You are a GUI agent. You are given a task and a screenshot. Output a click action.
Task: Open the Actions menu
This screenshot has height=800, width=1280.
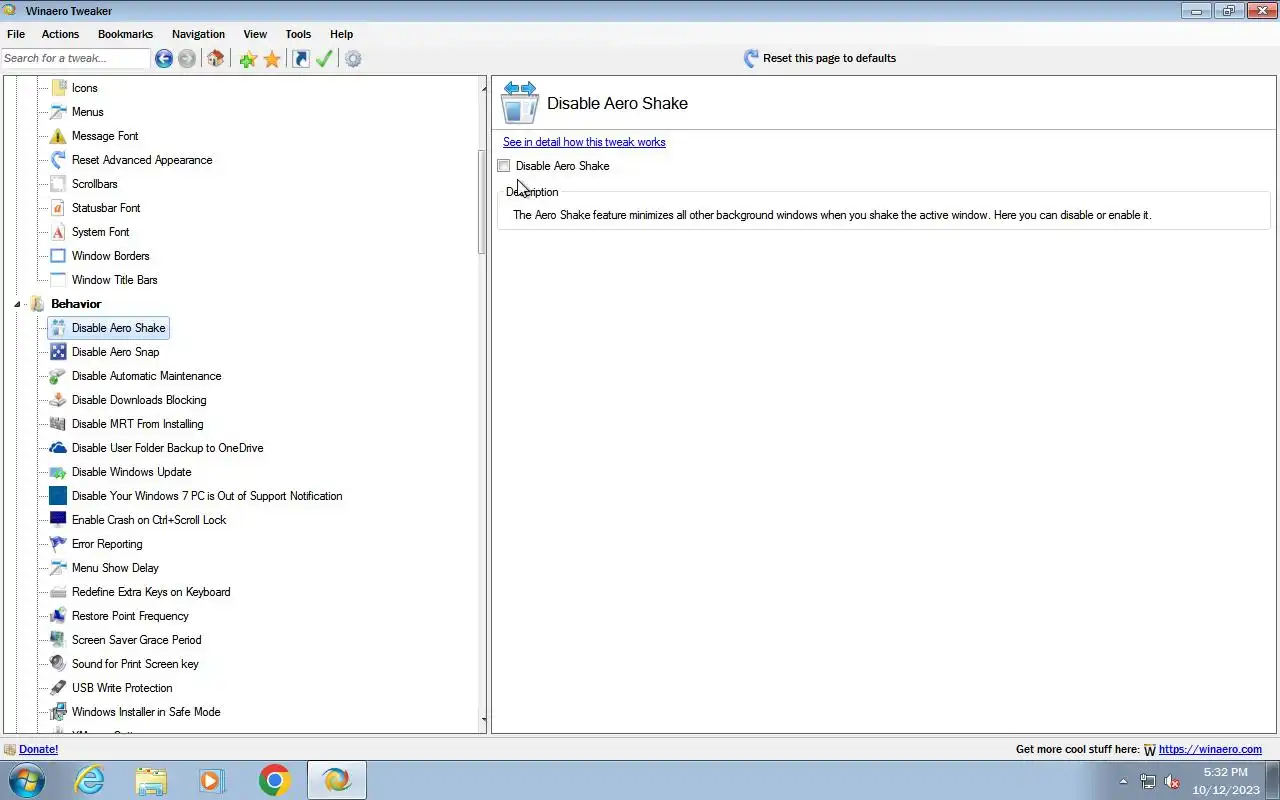60,34
